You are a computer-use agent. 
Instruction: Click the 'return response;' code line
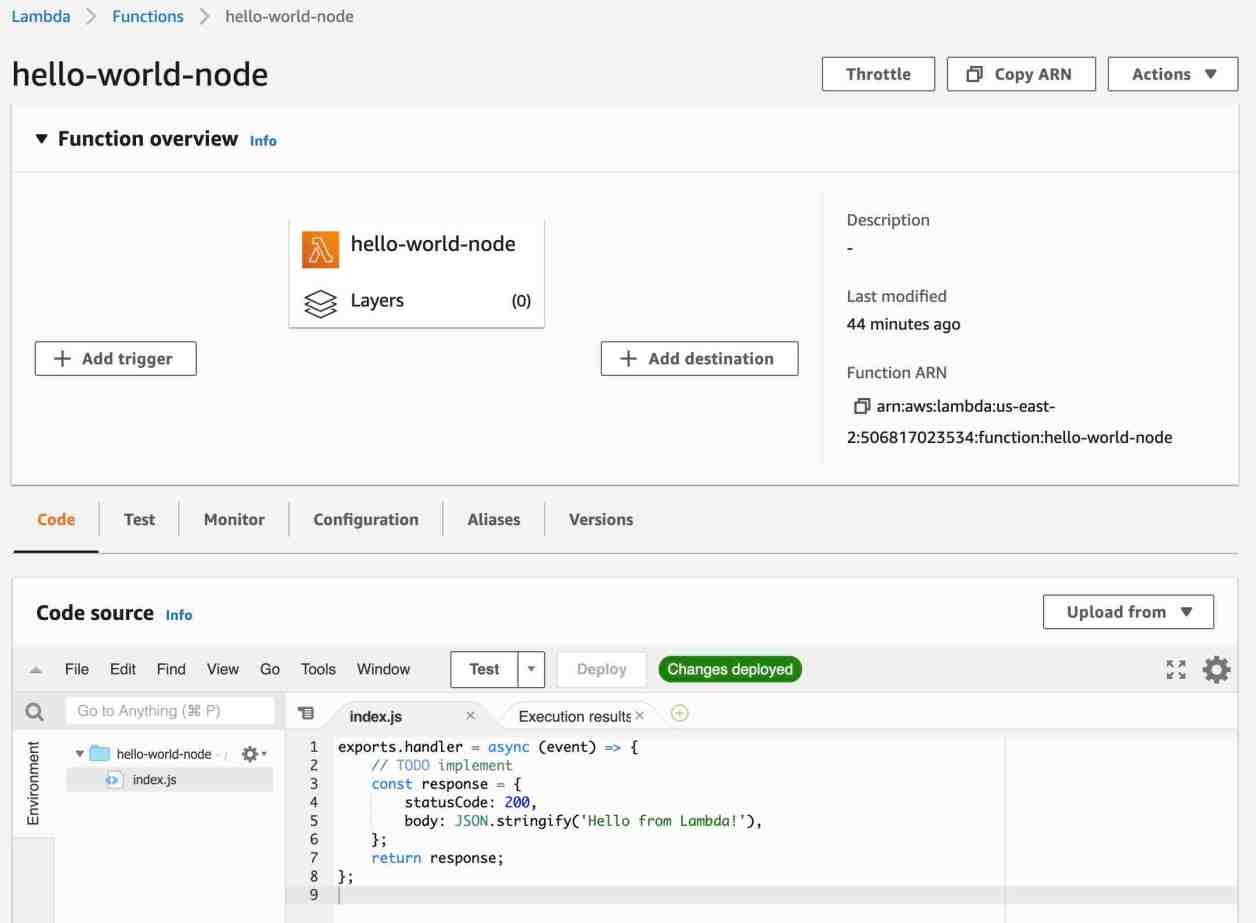[x=437, y=858]
